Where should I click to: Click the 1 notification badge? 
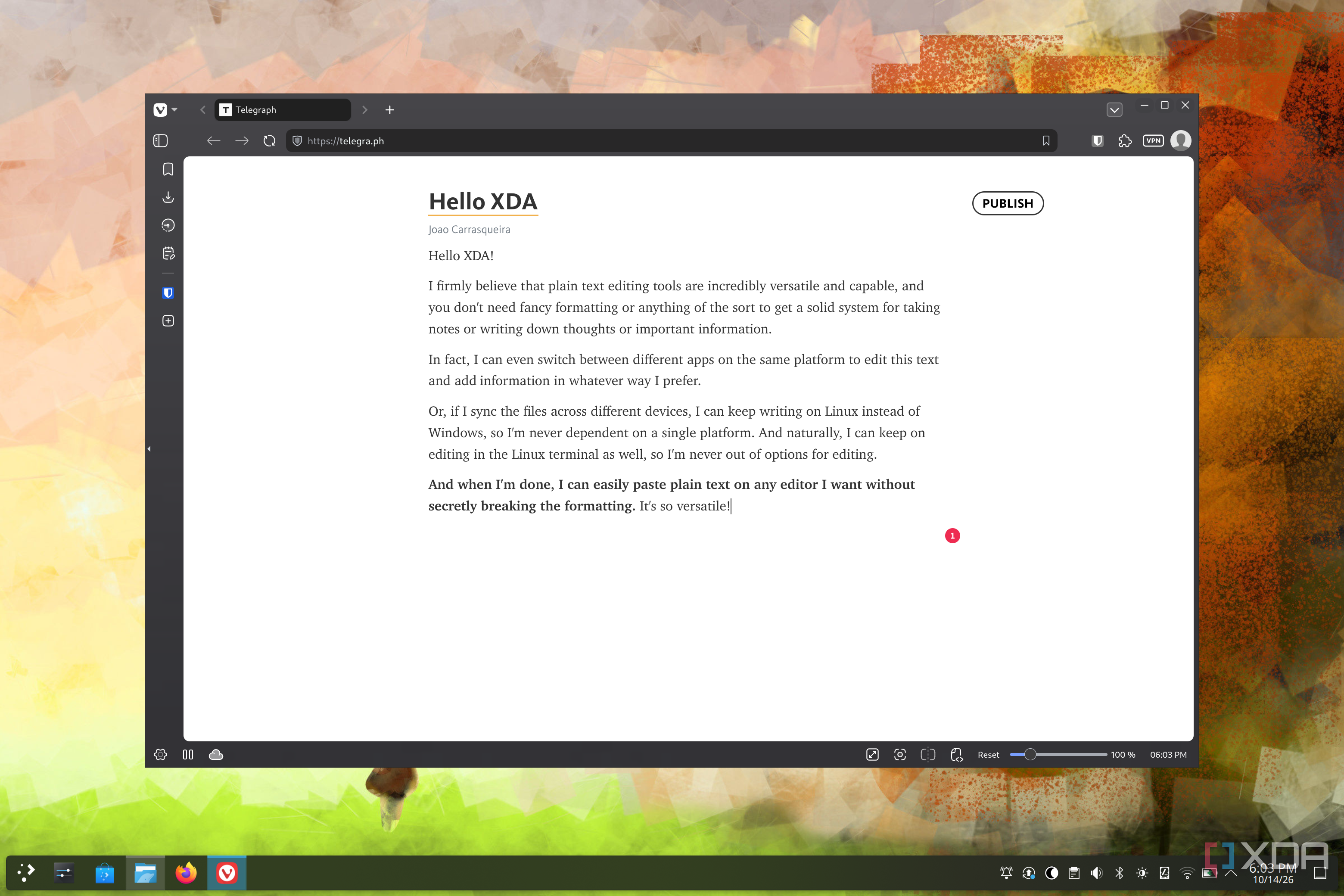(x=952, y=535)
